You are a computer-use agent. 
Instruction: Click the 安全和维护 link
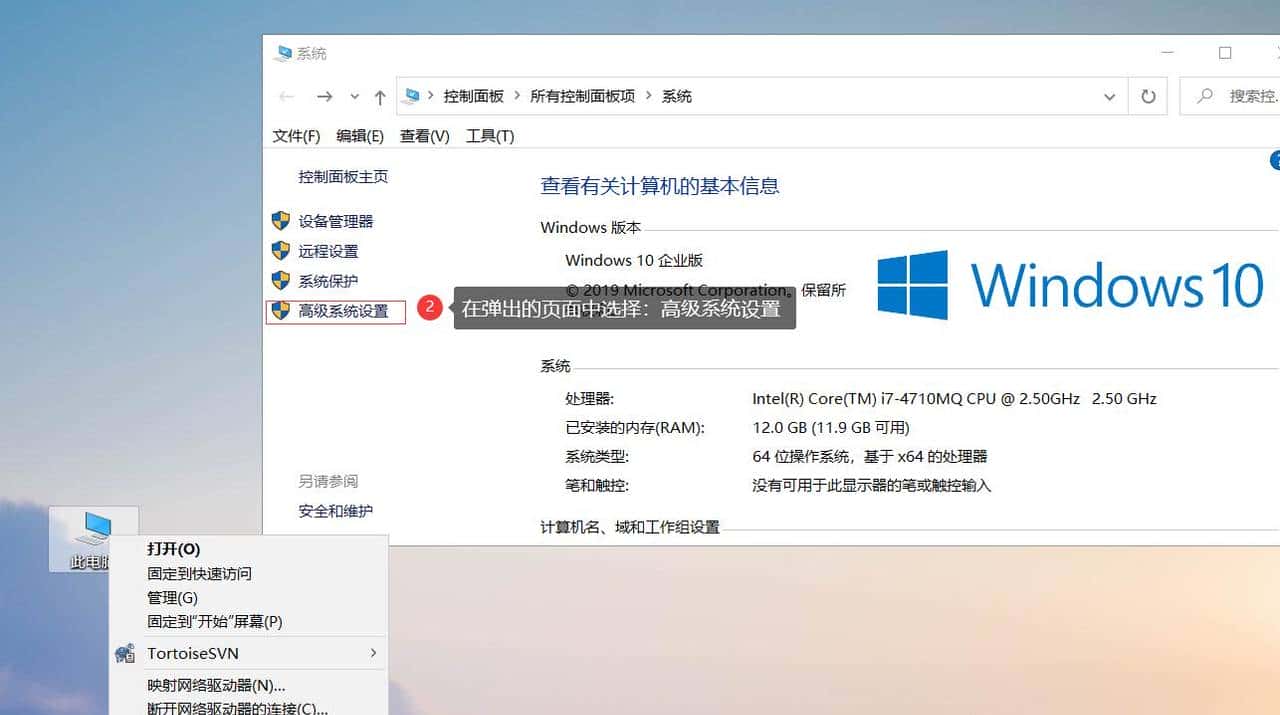(338, 511)
